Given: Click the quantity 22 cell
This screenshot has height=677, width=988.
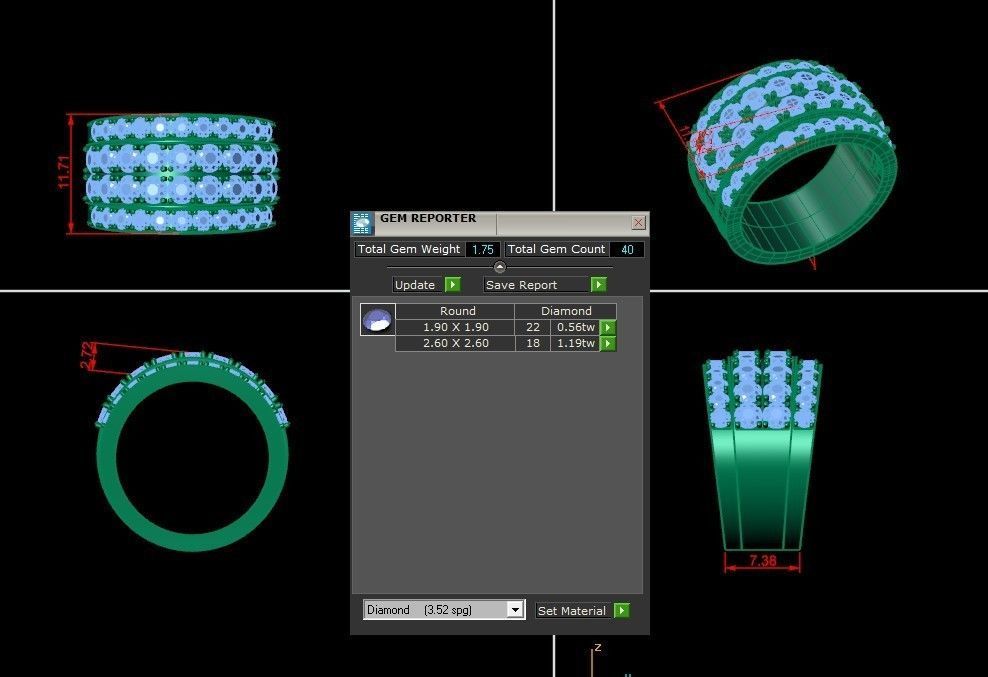Looking at the screenshot, I should [x=532, y=327].
